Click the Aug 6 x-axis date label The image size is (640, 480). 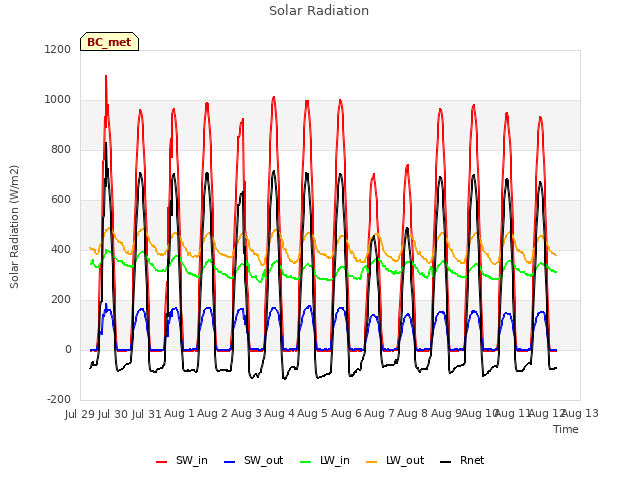coord(346,414)
